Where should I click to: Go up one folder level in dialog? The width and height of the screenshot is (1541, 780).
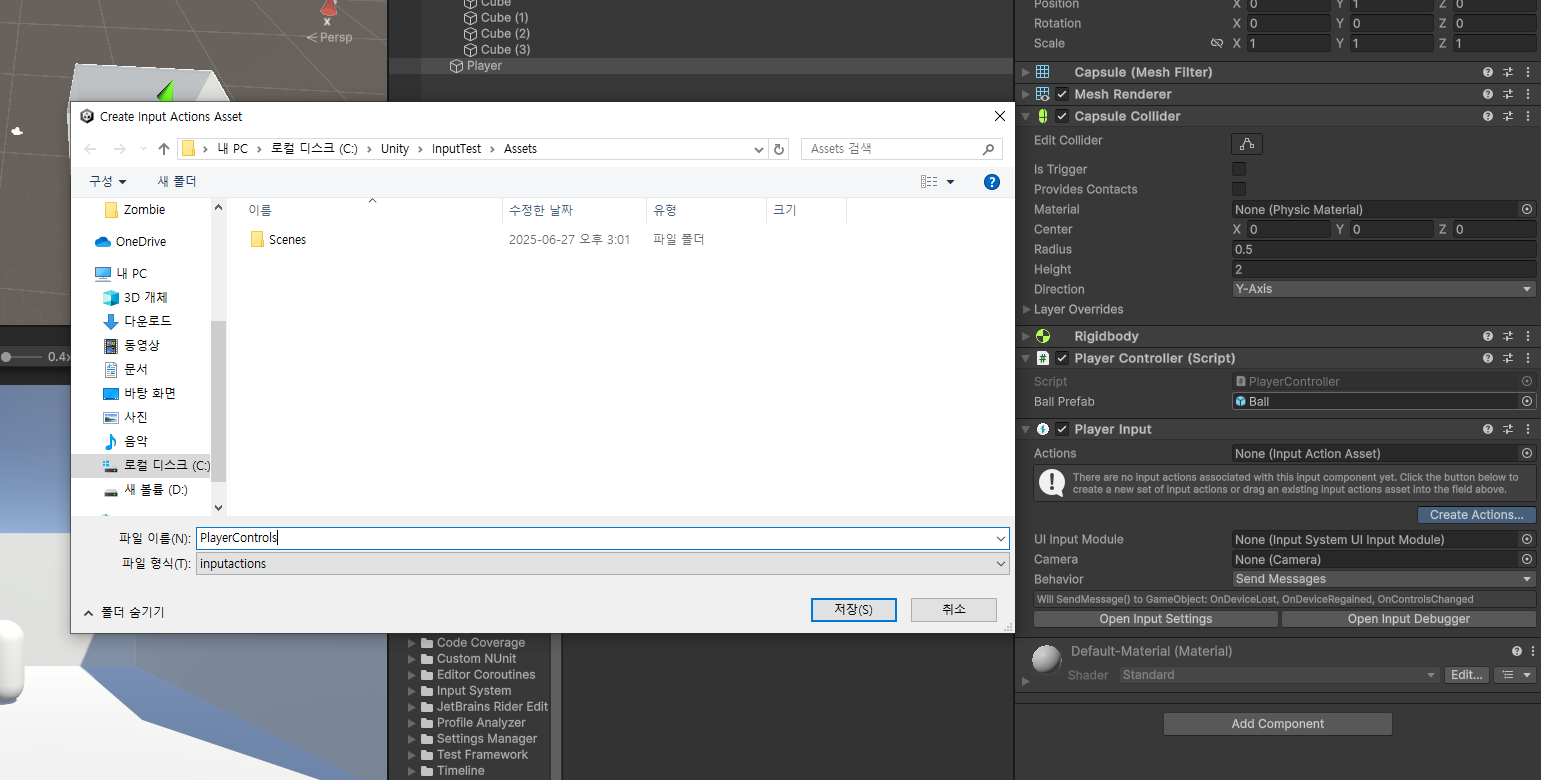click(x=164, y=149)
